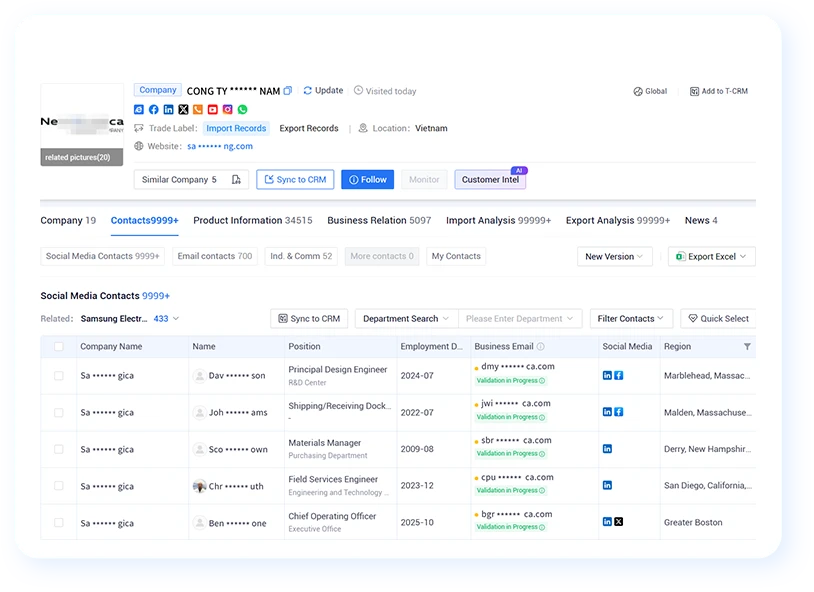Open the sa ****** ng.com website link
Screen dimensions: 814x592
pyautogui.click(x=220, y=146)
